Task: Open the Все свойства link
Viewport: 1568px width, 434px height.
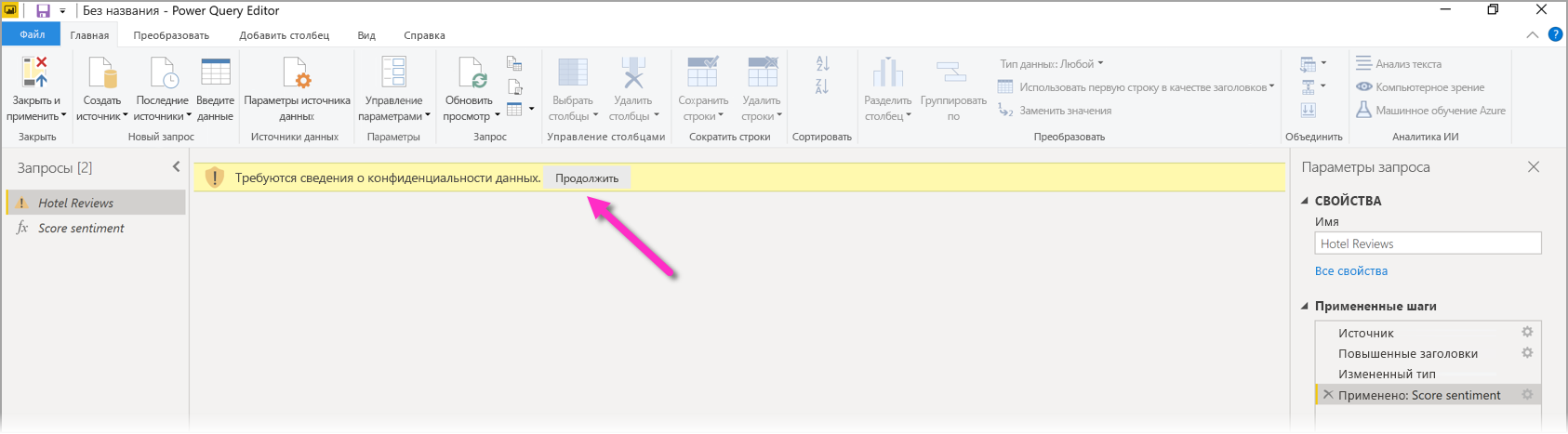Action: click(x=1350, y=270)
